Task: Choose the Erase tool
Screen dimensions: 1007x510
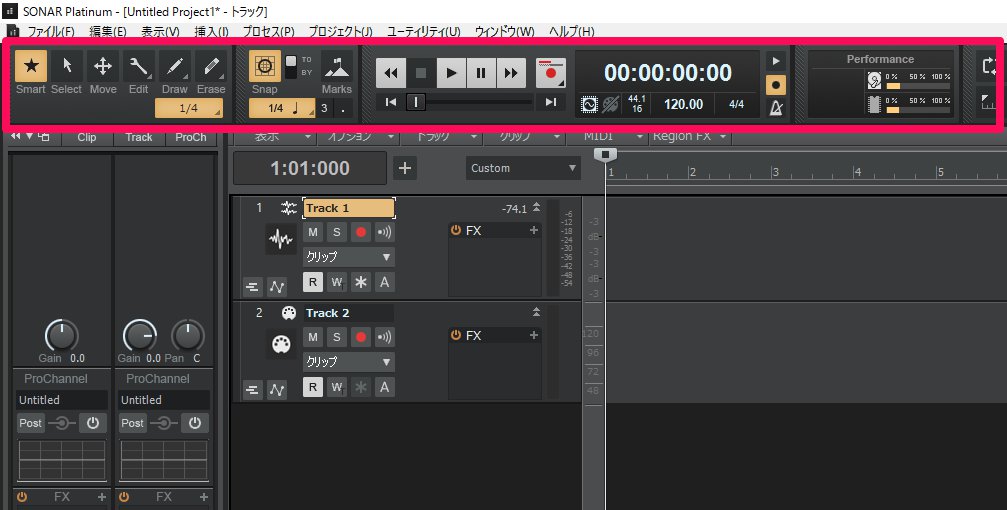Action: point(211,66)
